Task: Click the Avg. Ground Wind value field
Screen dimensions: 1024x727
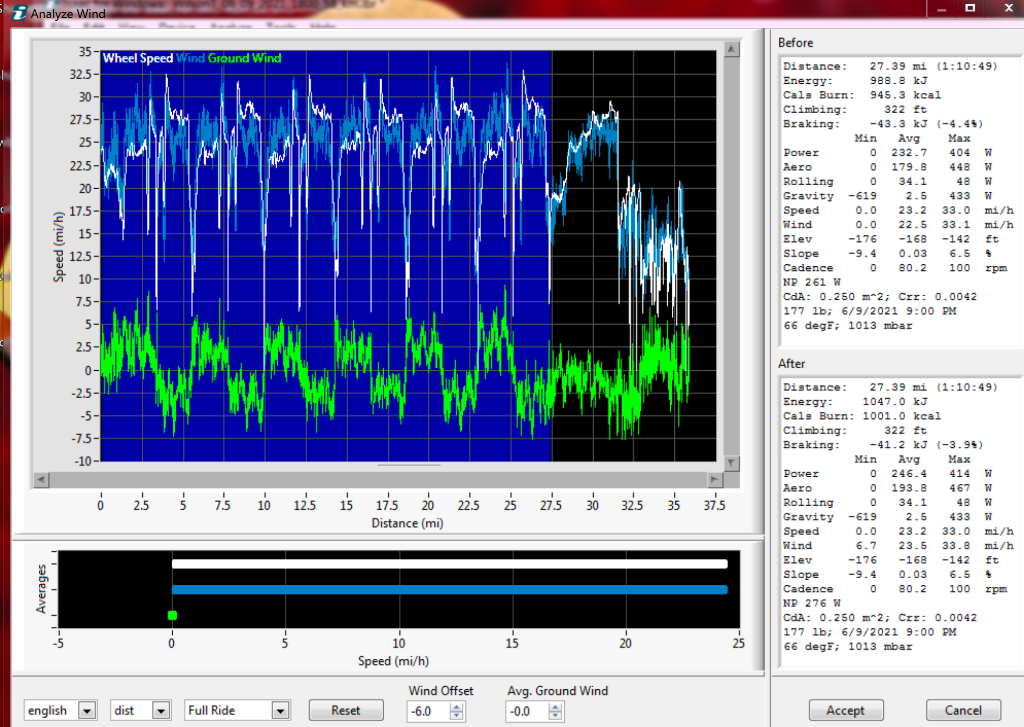Action: point(527,711)
